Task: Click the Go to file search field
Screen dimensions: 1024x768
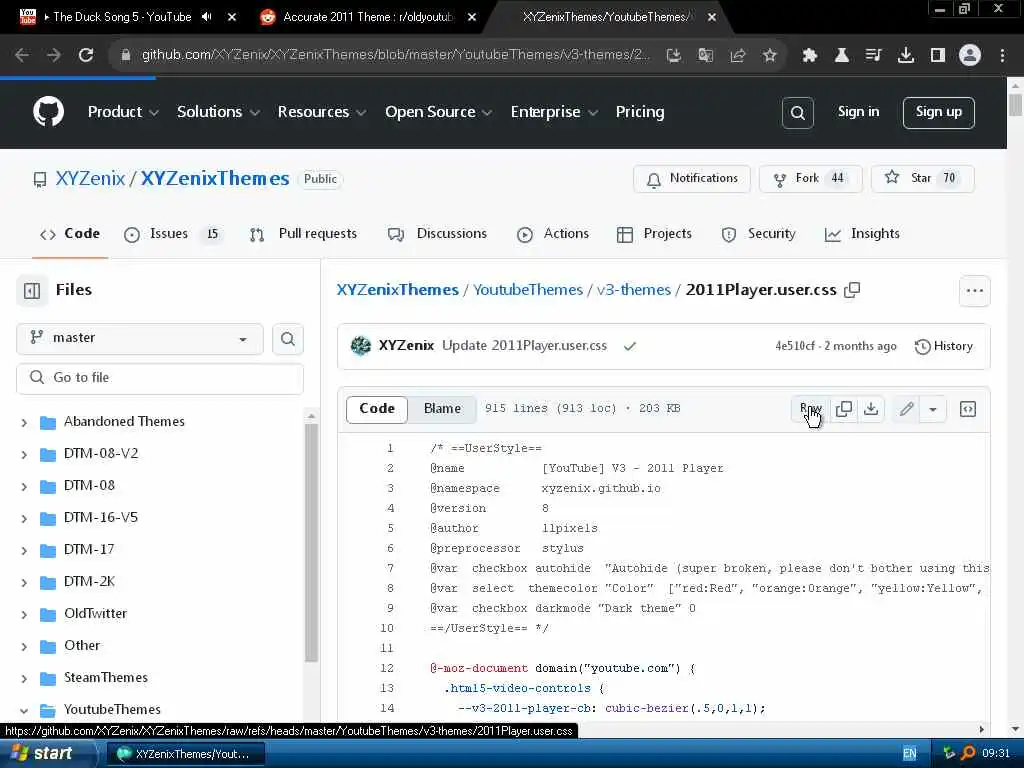Action: click(160, 378)
